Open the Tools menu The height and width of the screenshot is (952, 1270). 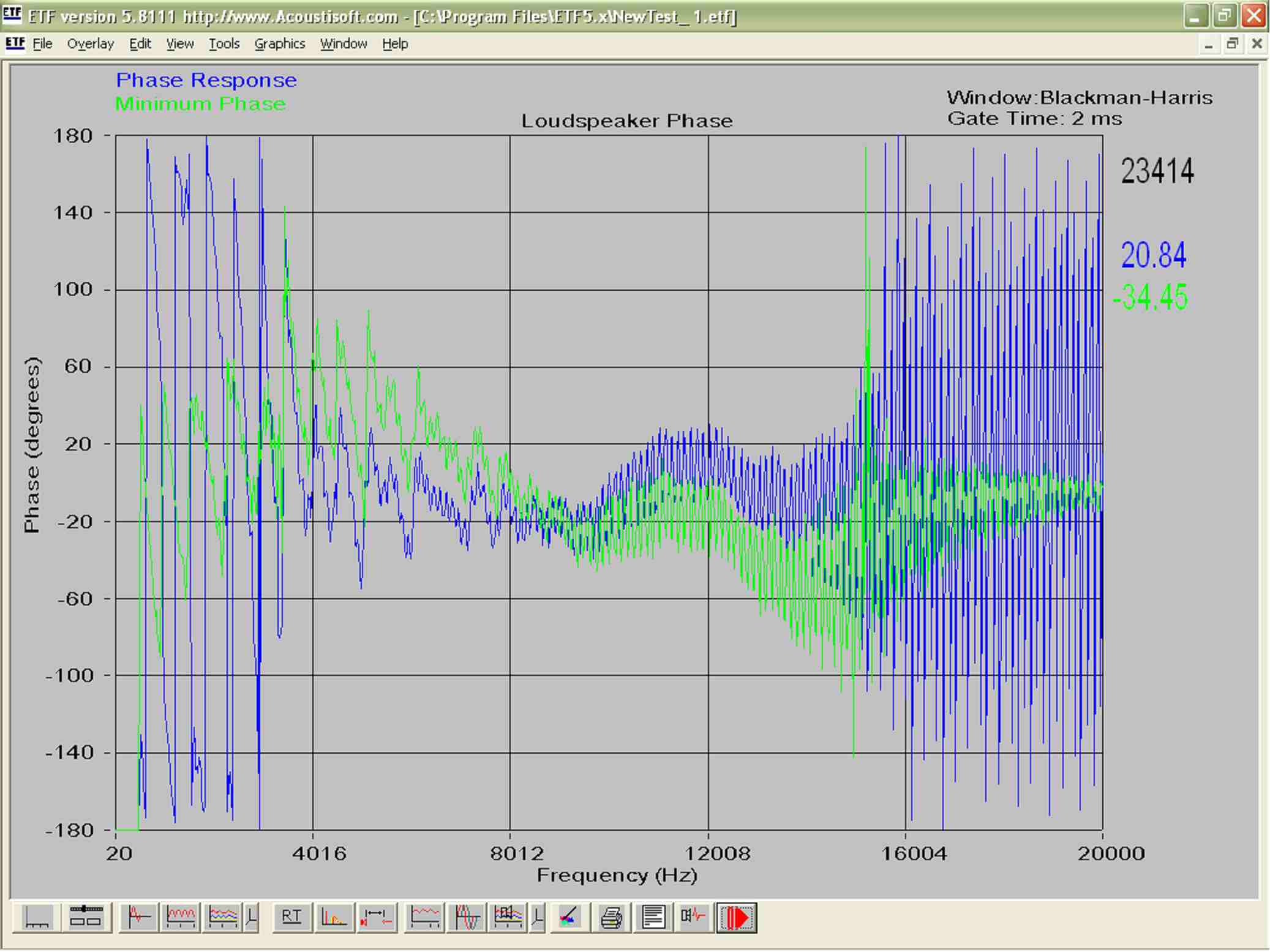[x=224, y=44]
